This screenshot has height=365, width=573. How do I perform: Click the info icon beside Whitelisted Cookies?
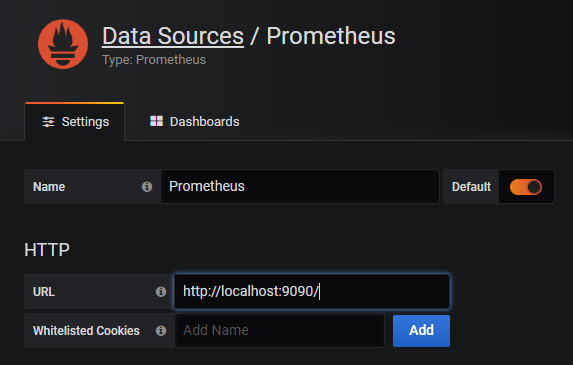coord(161,331)
